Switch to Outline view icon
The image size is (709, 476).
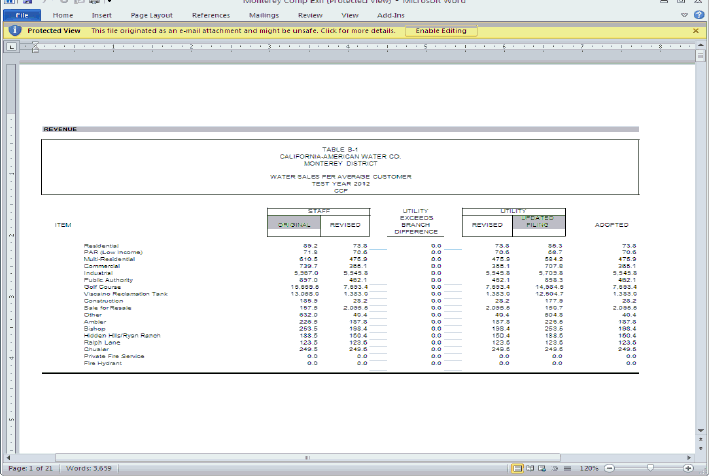point(554,468)
